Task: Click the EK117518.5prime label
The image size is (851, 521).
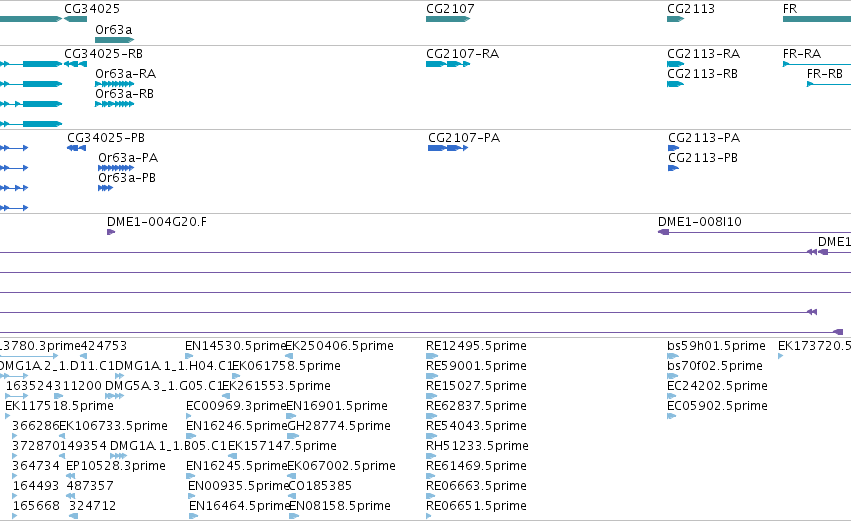Action: point(59,406)
